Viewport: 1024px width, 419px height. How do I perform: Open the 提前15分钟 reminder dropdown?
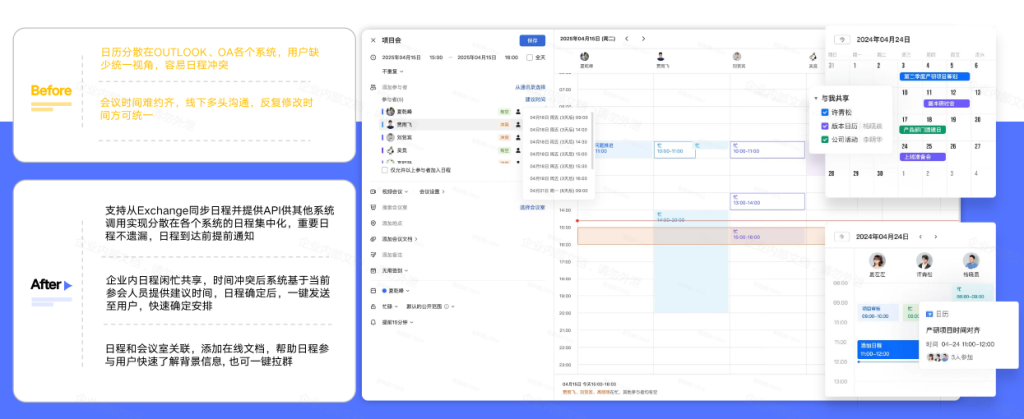[x=398, y=322]
